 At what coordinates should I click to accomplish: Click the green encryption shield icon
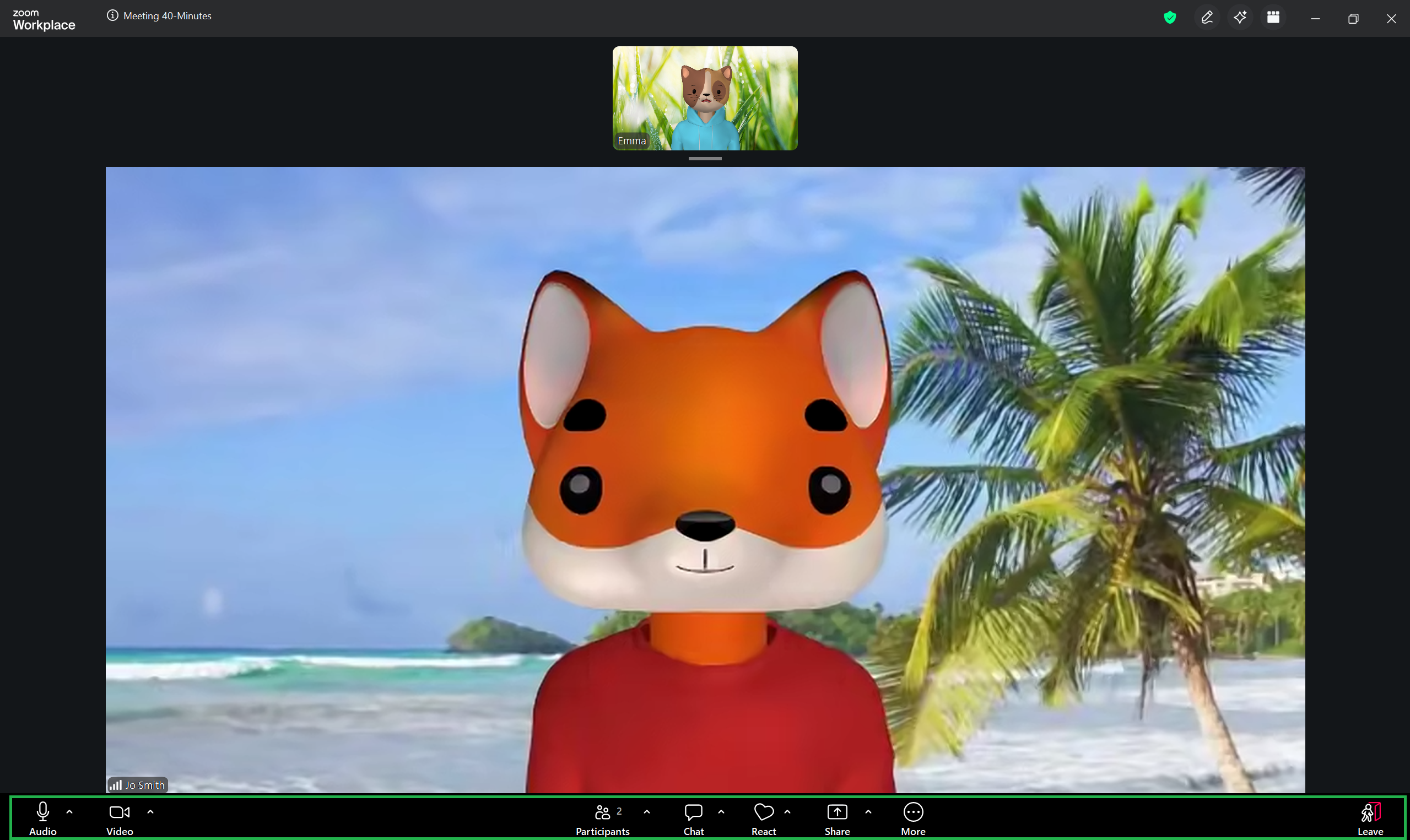(x=1170, y=18)
